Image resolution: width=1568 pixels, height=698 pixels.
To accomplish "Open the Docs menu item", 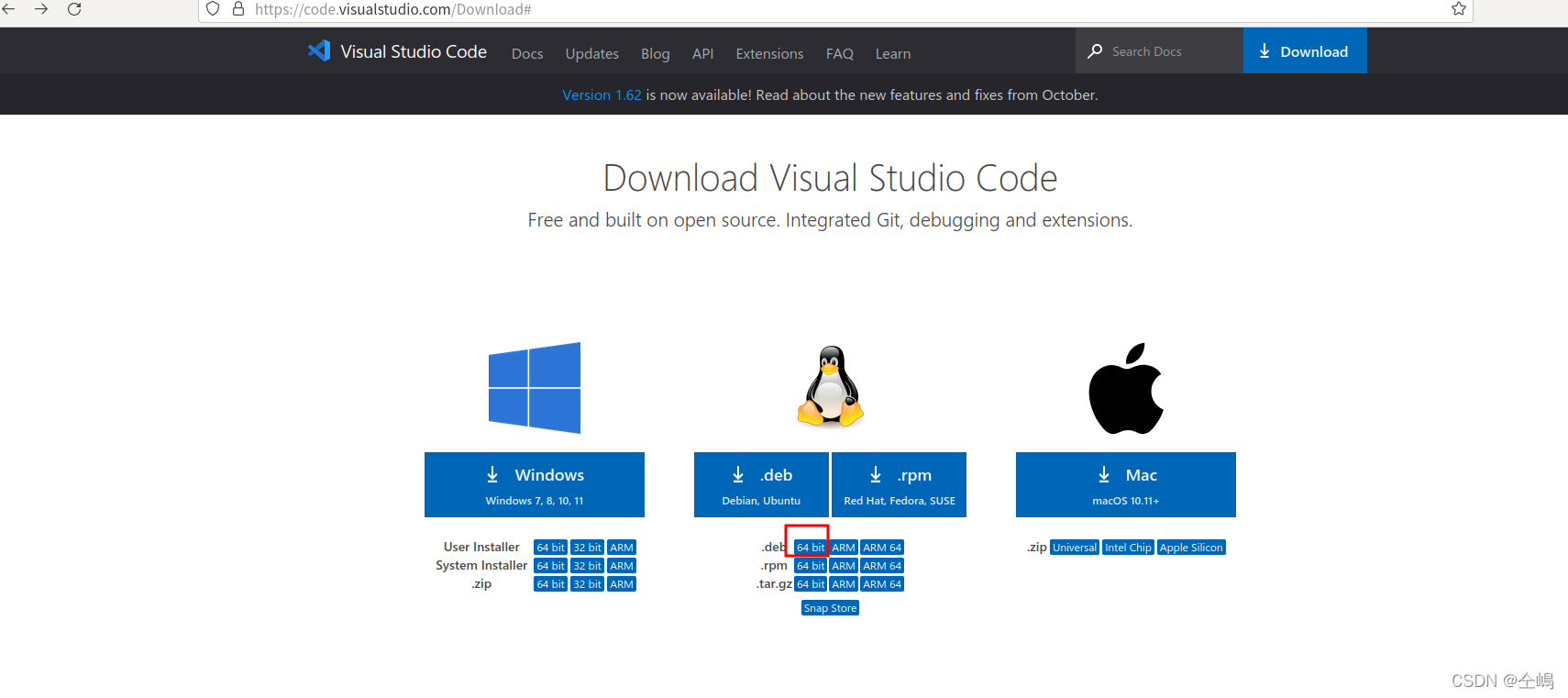I will pos(527,54).
